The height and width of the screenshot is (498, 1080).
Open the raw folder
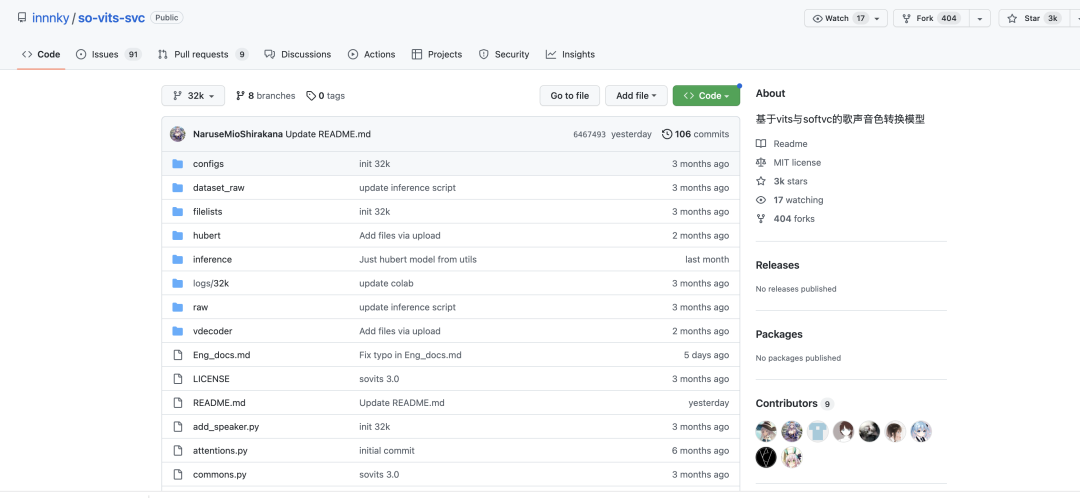click(200, 307)
